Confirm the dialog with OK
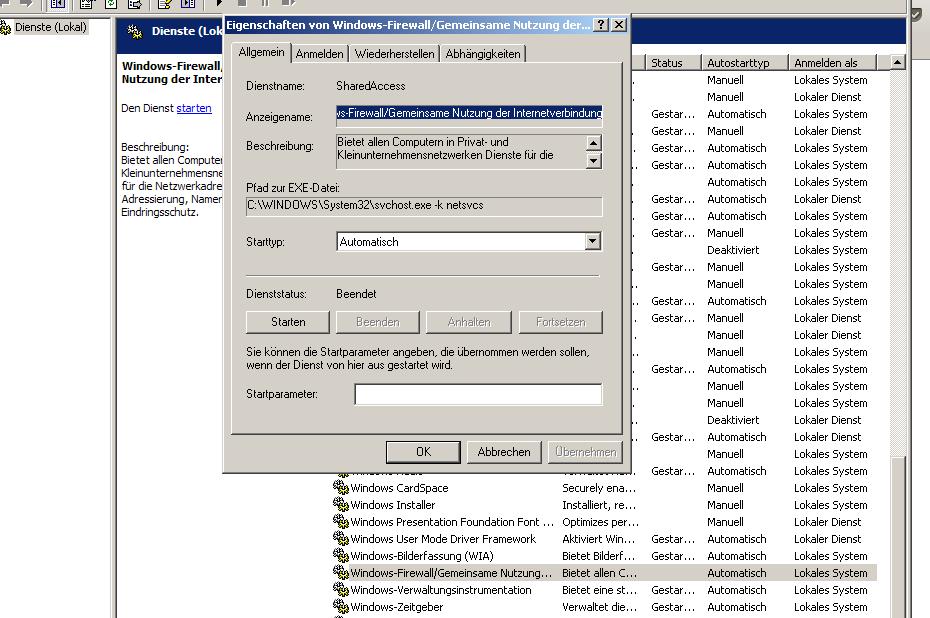 click(423, 452)
